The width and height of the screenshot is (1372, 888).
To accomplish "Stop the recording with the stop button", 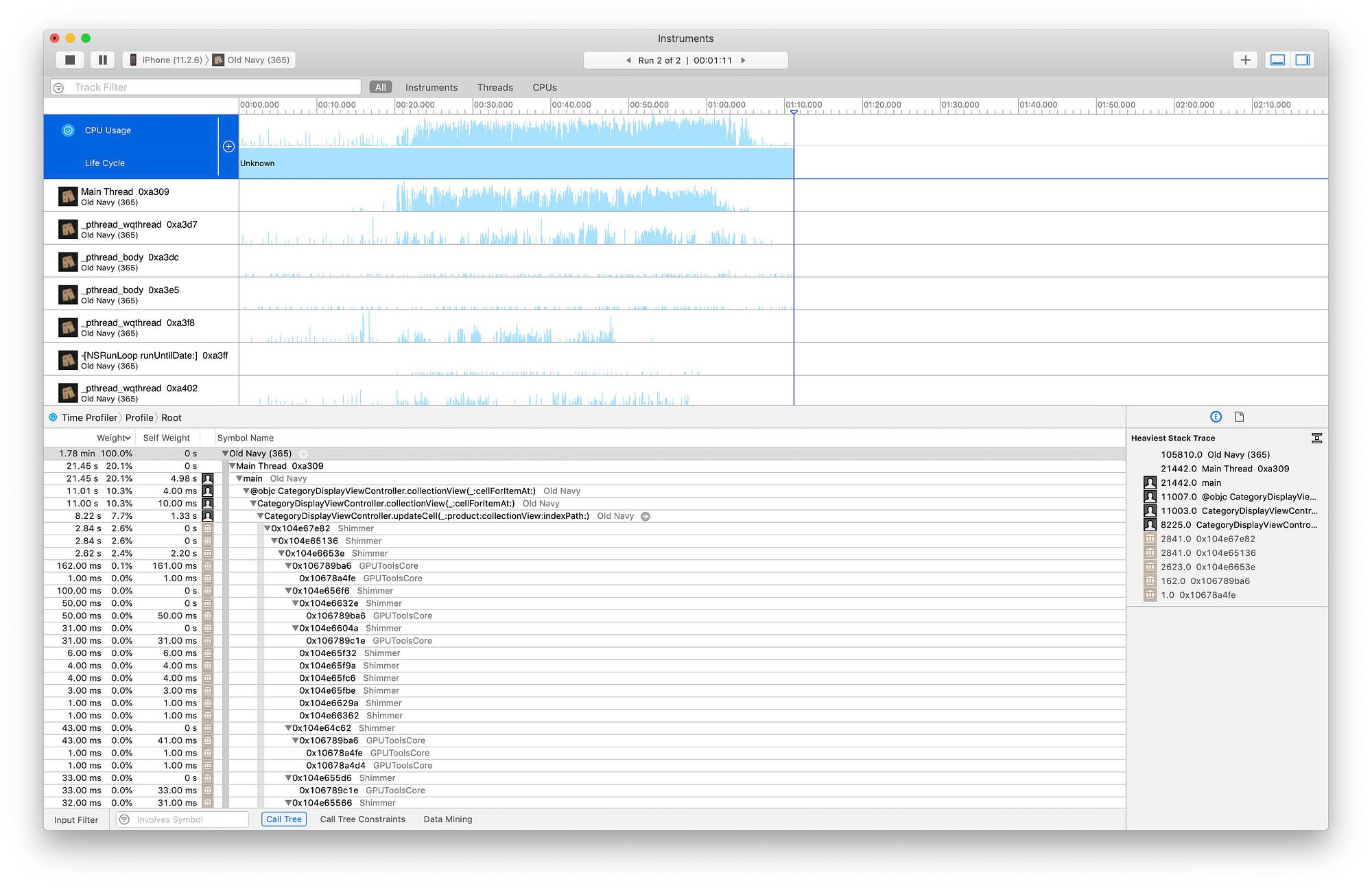I will pyautogui.click(x=69, y=60).
